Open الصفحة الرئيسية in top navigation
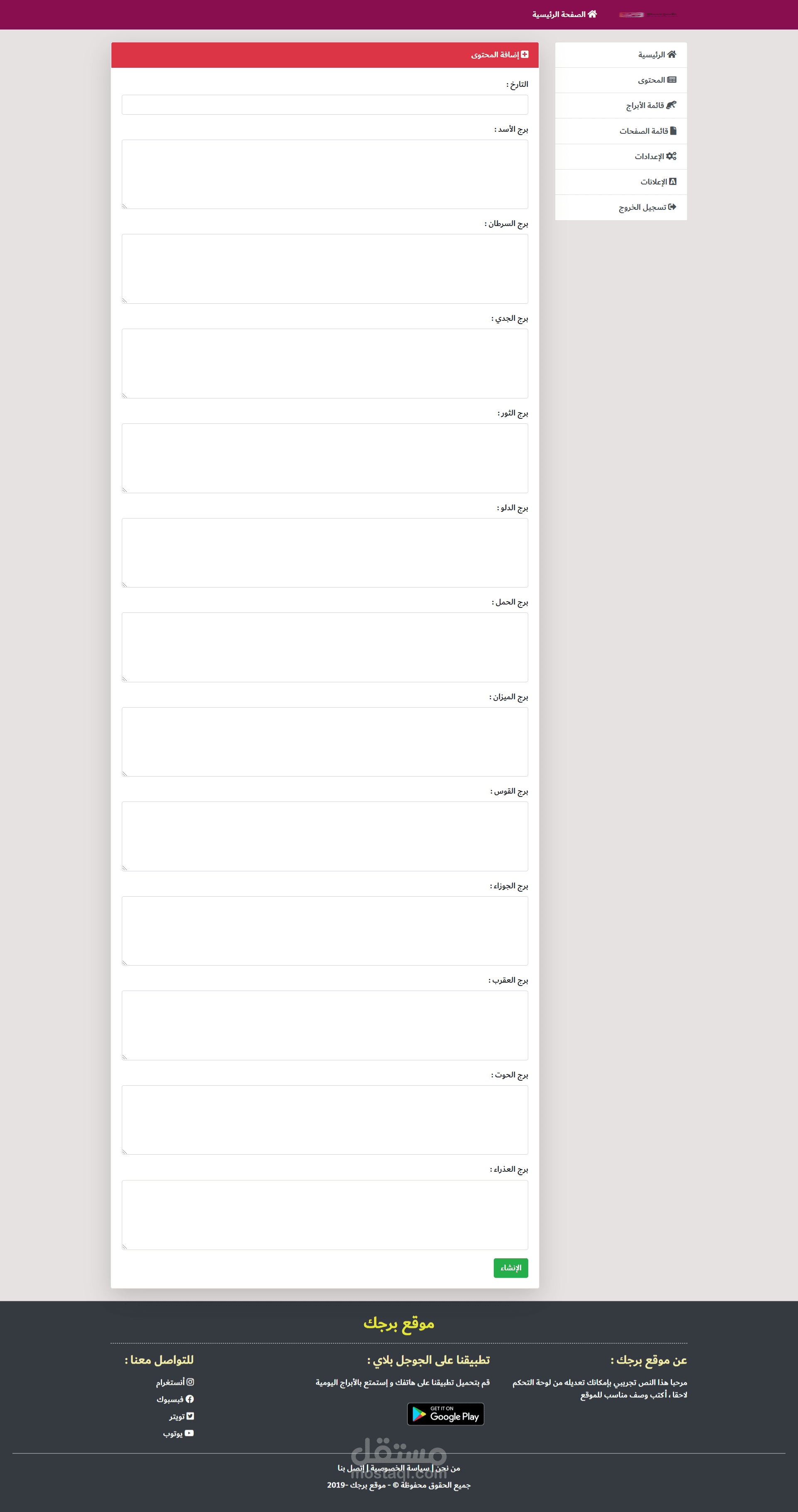 click(564, 14)
